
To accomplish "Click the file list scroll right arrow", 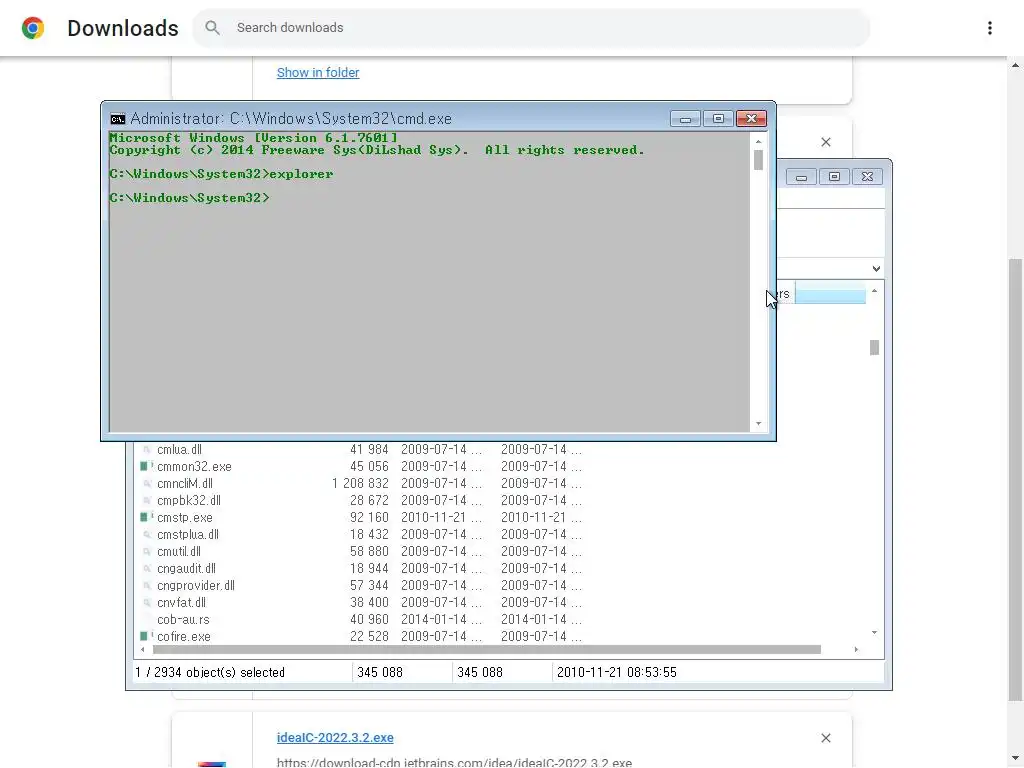I will (x=856, y=650).
